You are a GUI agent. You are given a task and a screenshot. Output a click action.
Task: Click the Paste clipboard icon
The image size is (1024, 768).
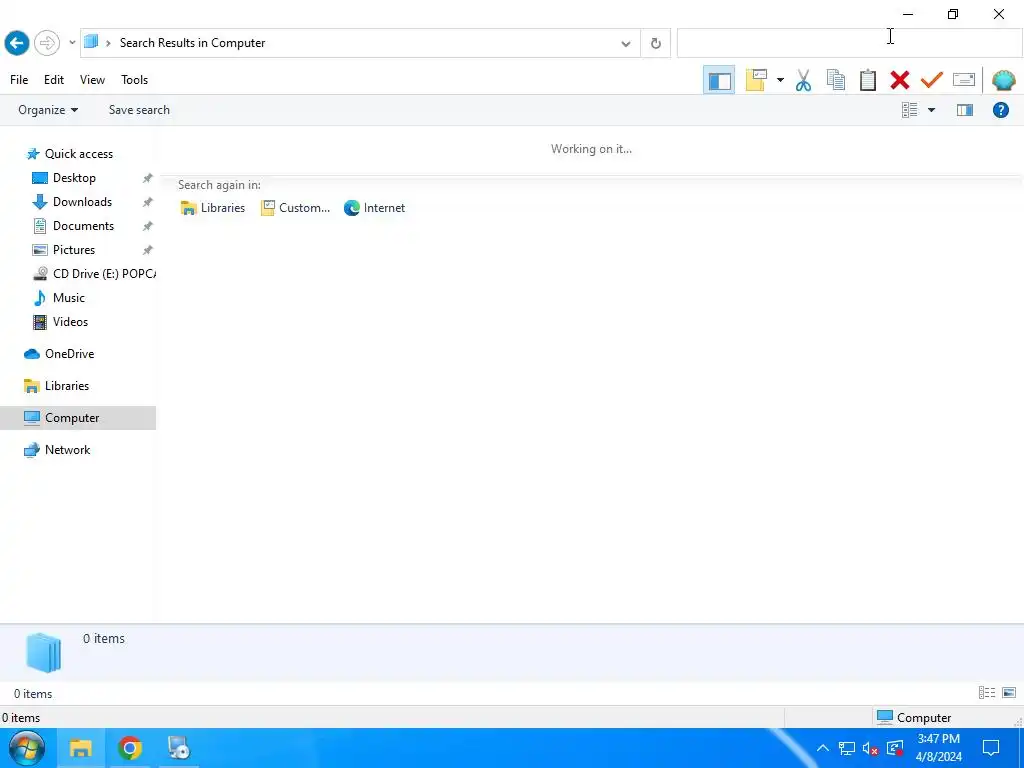[x=867, y=80]
